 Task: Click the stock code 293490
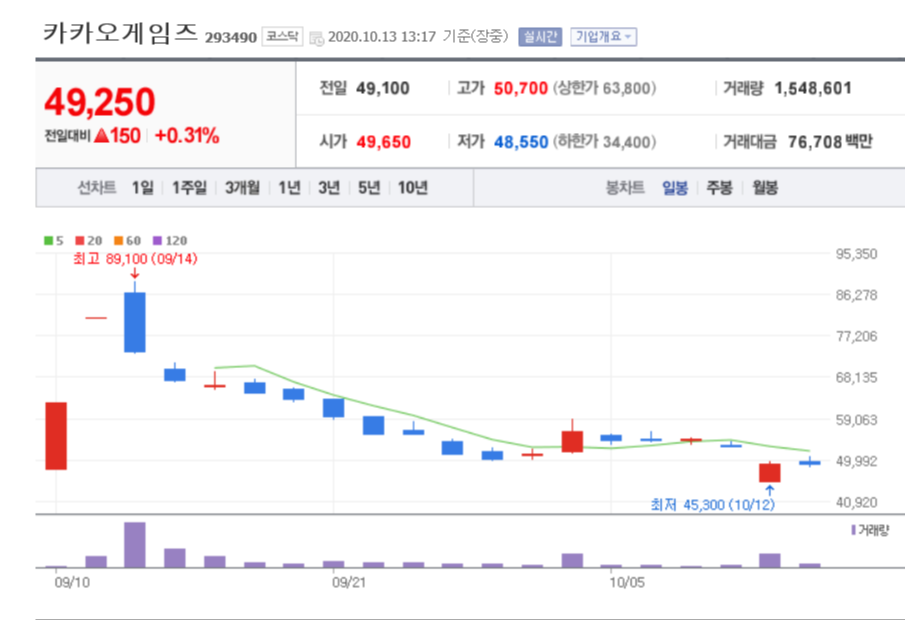(x=231, y=38)
